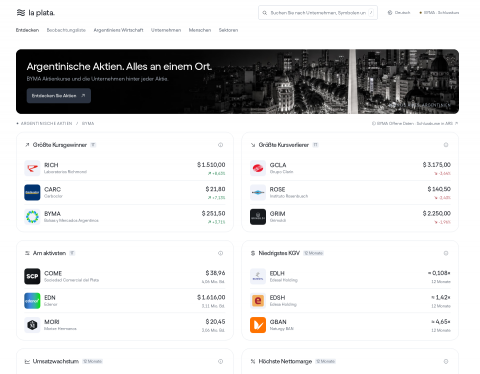480x374 pixels.
Task: Open the BYMA ring logo
Action: 32,217
